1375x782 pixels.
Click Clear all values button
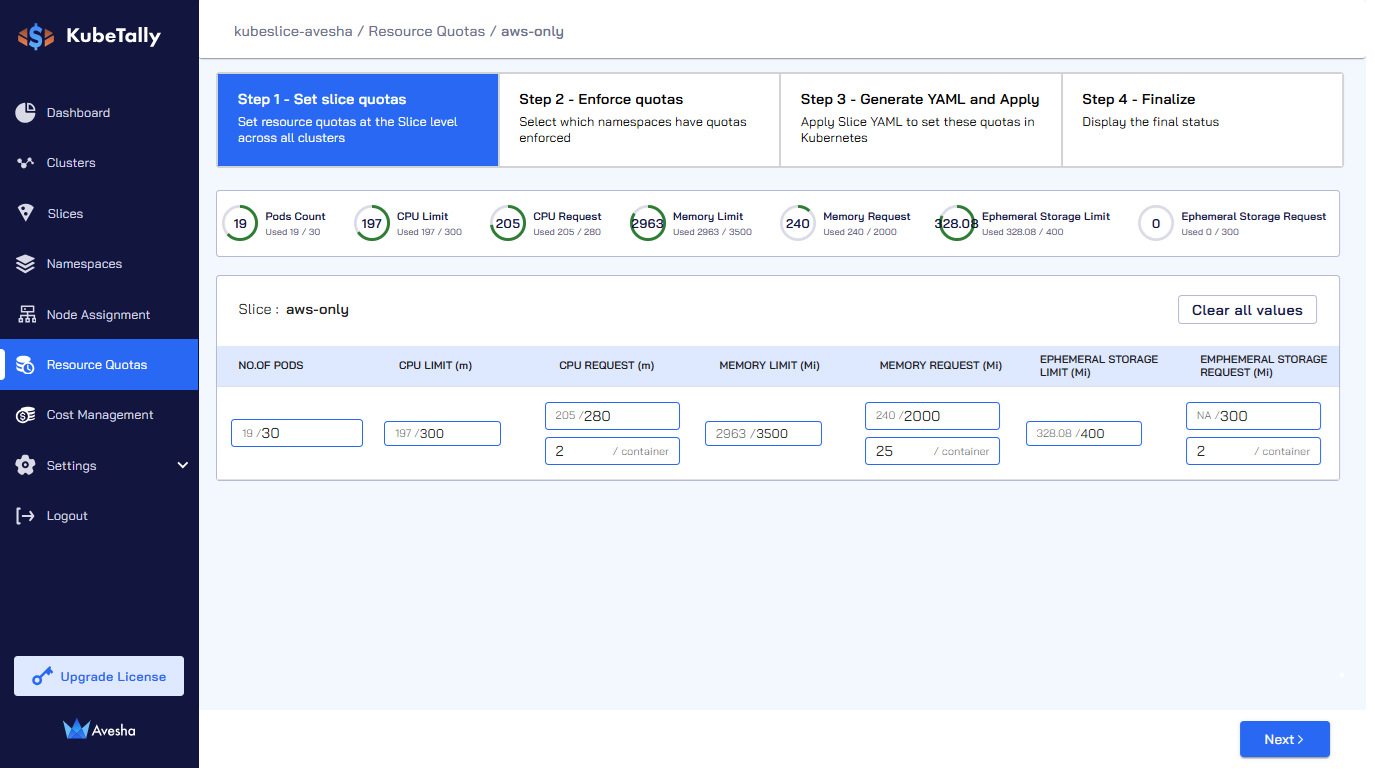[x=1247, y=310]
